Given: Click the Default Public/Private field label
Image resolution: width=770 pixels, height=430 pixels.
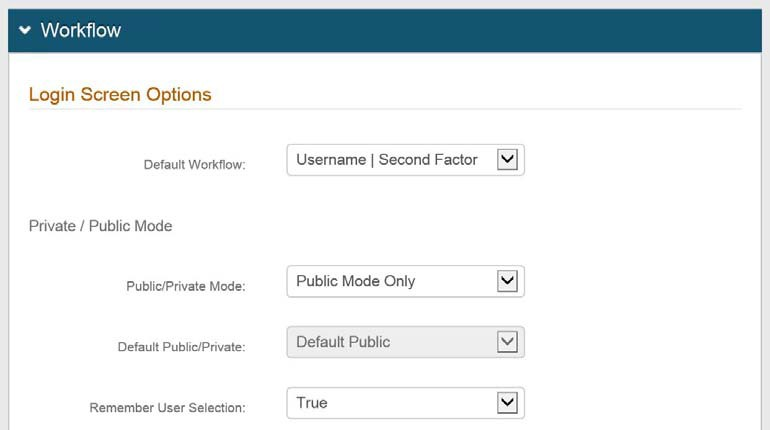Looking at the screenshot, I should [x=181, y=347].
